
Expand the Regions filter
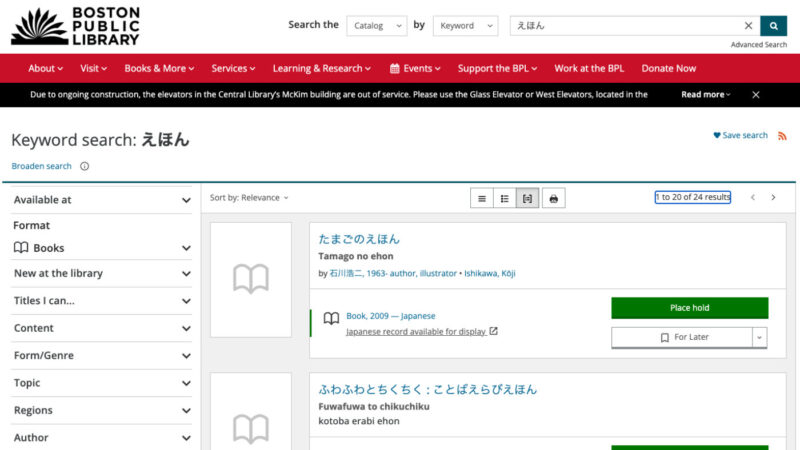pyautogui.click(x=102, y=411)
